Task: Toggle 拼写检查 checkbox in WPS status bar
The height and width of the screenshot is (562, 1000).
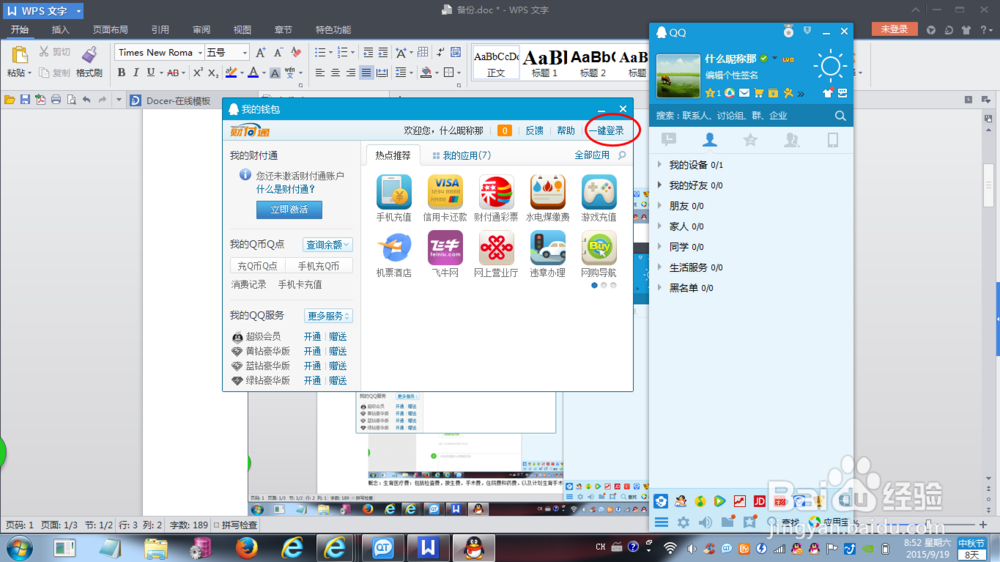Action: pos(217,525)
